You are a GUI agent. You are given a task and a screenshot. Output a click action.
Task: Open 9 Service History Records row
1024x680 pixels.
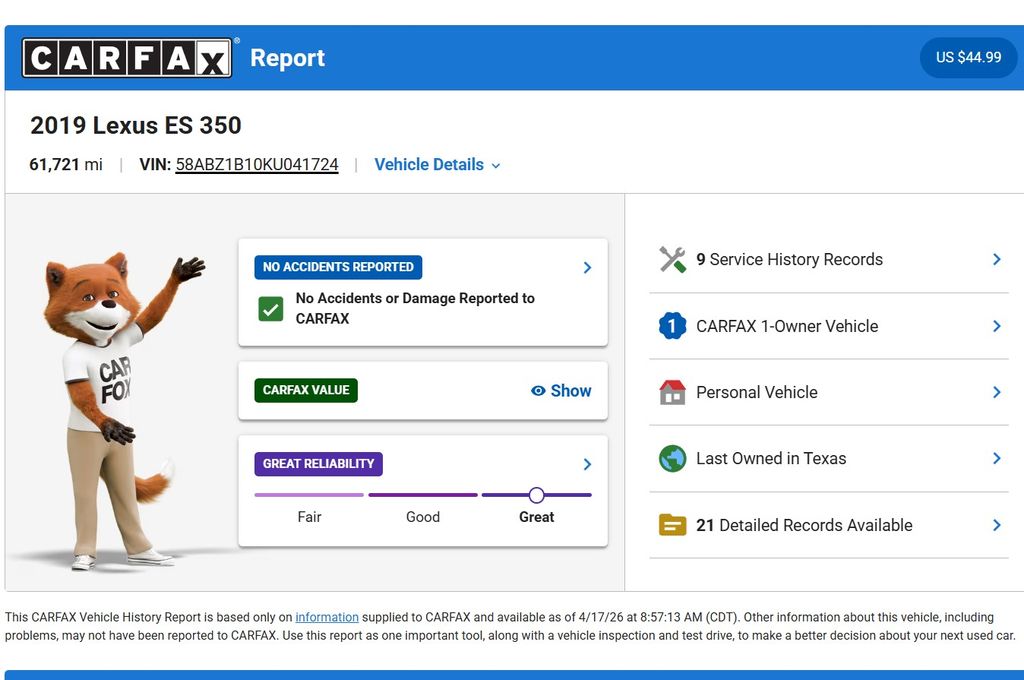point(828,260)
